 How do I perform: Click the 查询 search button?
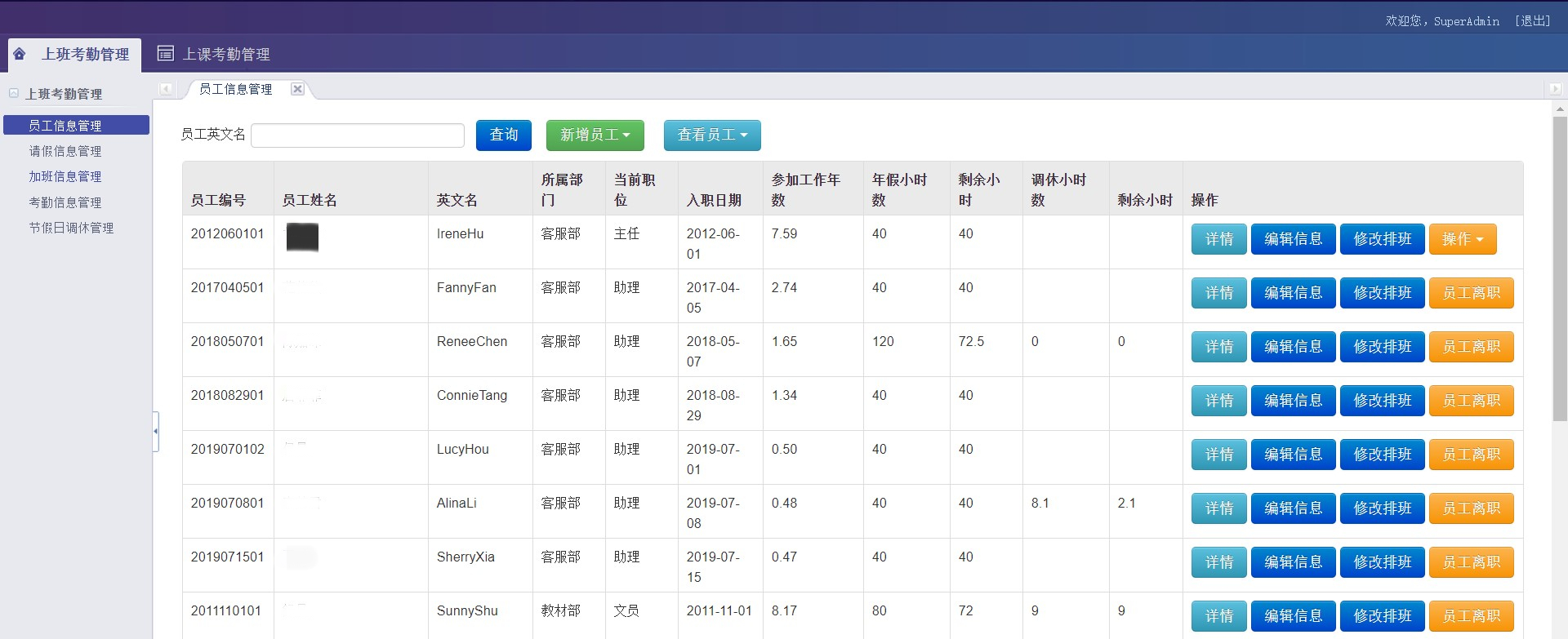tap(503, 135)
